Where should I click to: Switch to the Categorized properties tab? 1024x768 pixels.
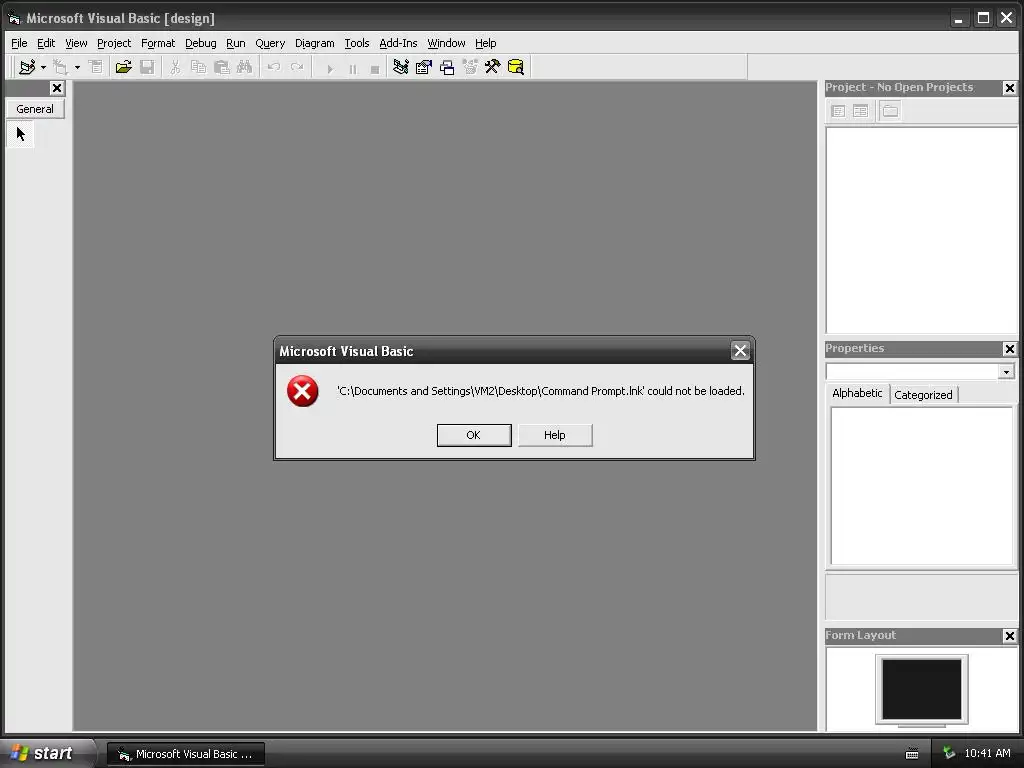pos(923,394)
